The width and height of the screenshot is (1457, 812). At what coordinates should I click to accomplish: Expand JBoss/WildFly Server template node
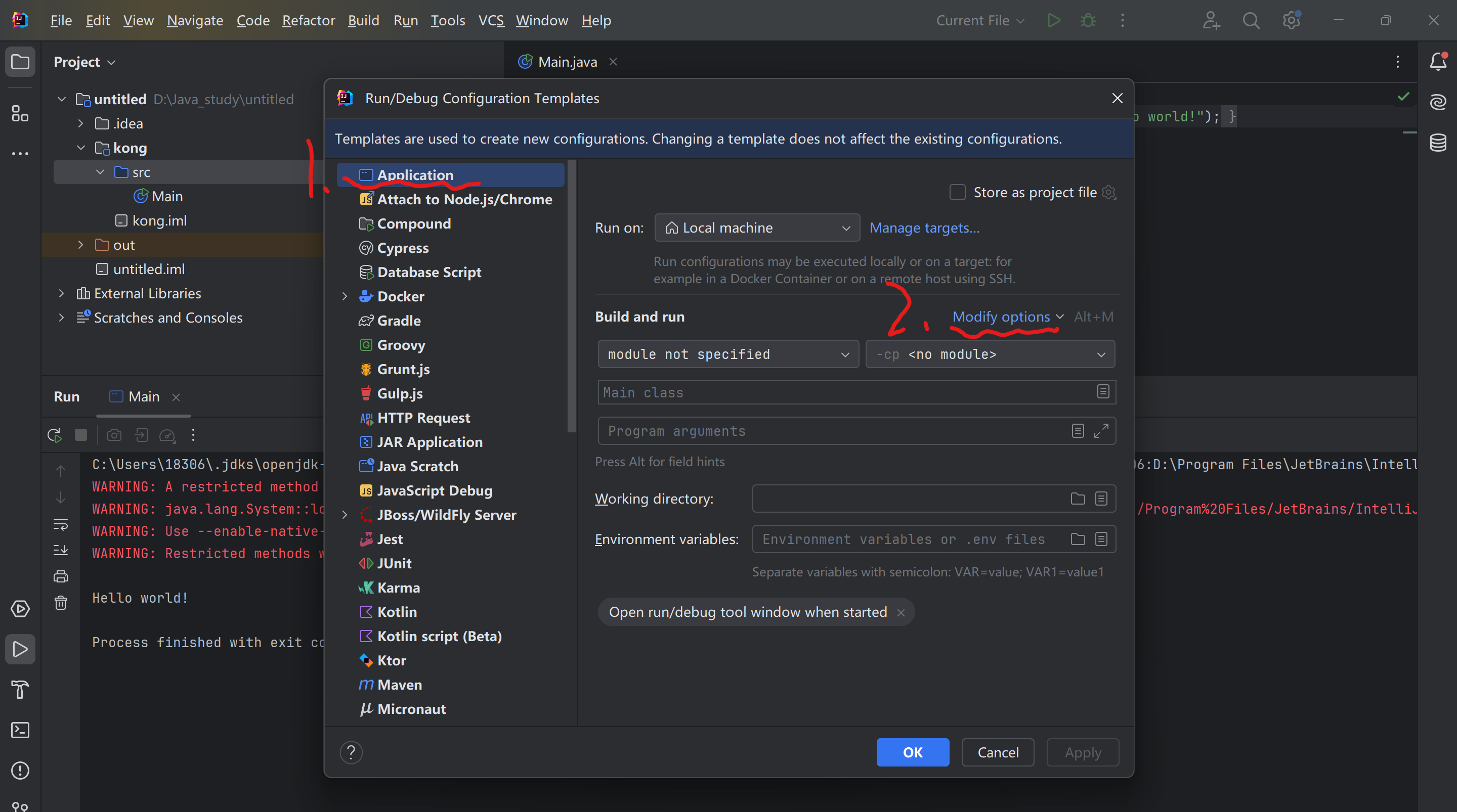point(344,515)
